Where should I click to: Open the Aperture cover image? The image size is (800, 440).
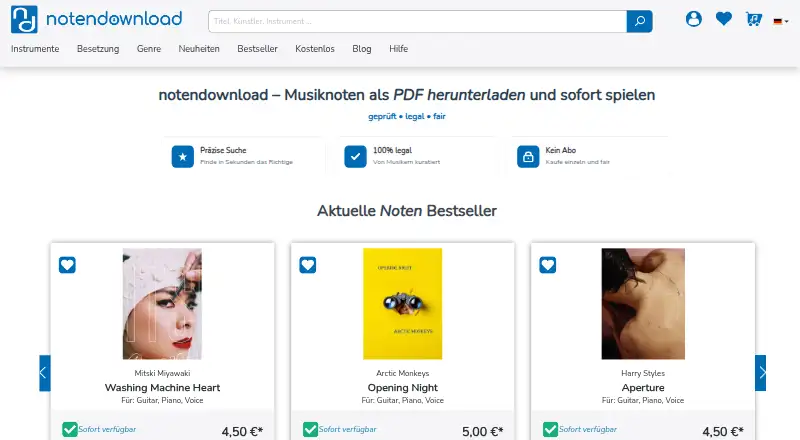tap(643, 304)
